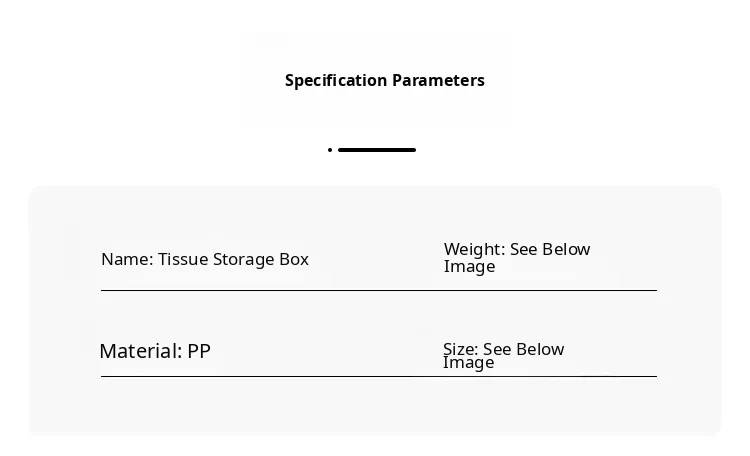Click the 'Tissue Storage Box' value text
Viewport: 750px width, 456px height.
click(x=233, y=260)
